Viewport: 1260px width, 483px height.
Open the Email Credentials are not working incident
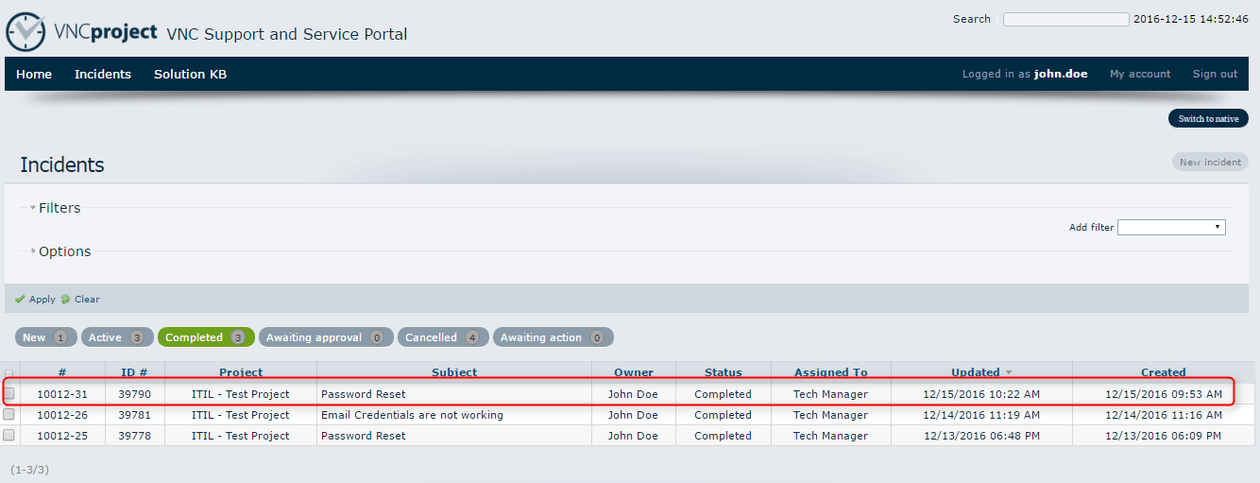(x=412, y=415)
